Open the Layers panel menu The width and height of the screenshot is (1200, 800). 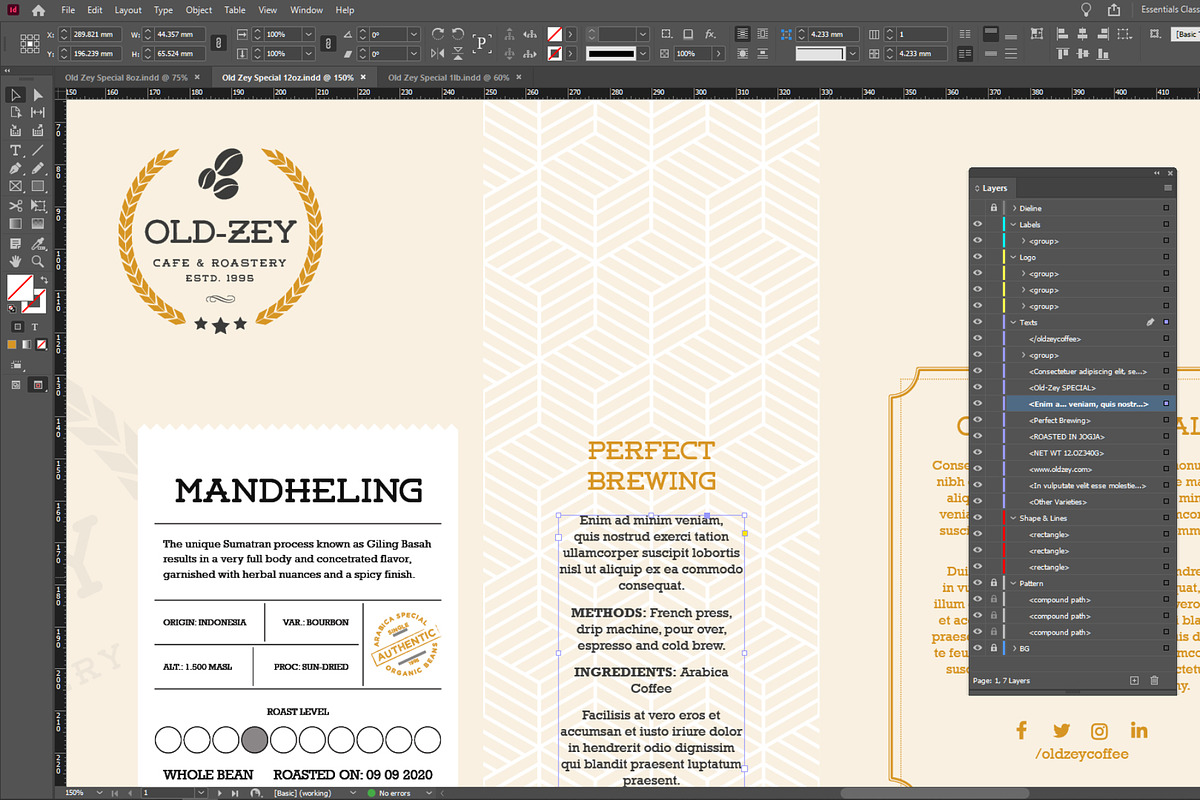click(1167, 188)
